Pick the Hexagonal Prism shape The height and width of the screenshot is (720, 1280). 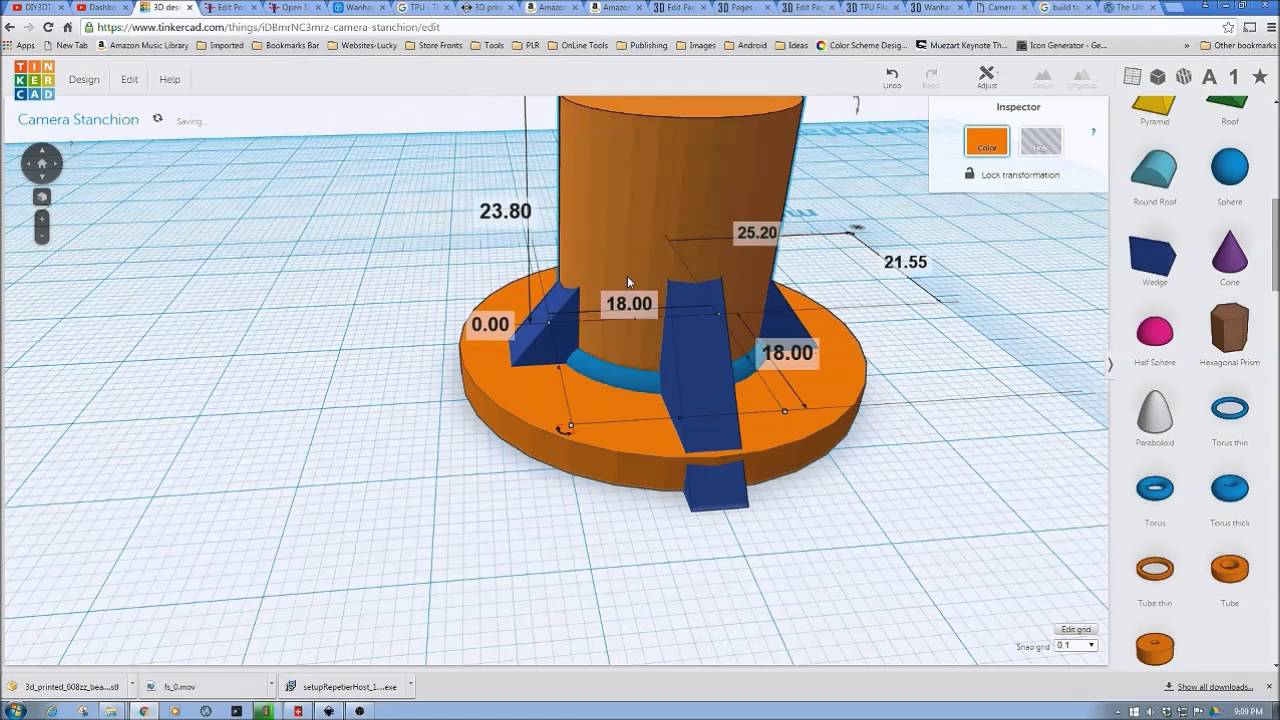tap(1230, 328)
